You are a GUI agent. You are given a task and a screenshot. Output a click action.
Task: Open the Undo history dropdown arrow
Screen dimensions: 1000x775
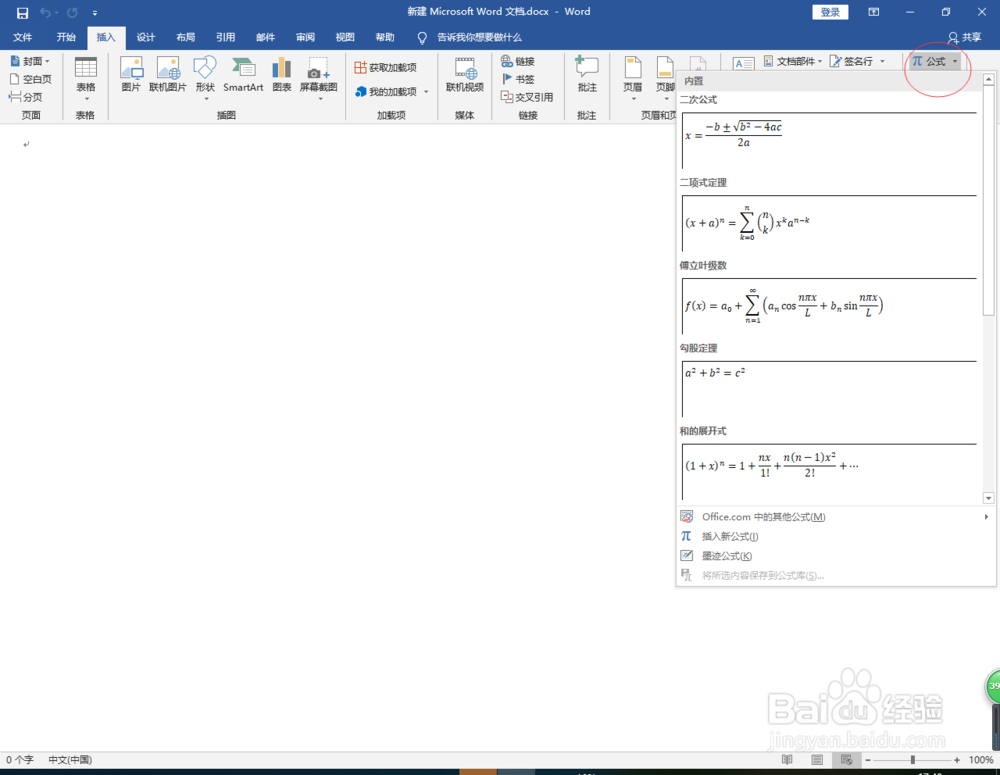pos(56,13)
